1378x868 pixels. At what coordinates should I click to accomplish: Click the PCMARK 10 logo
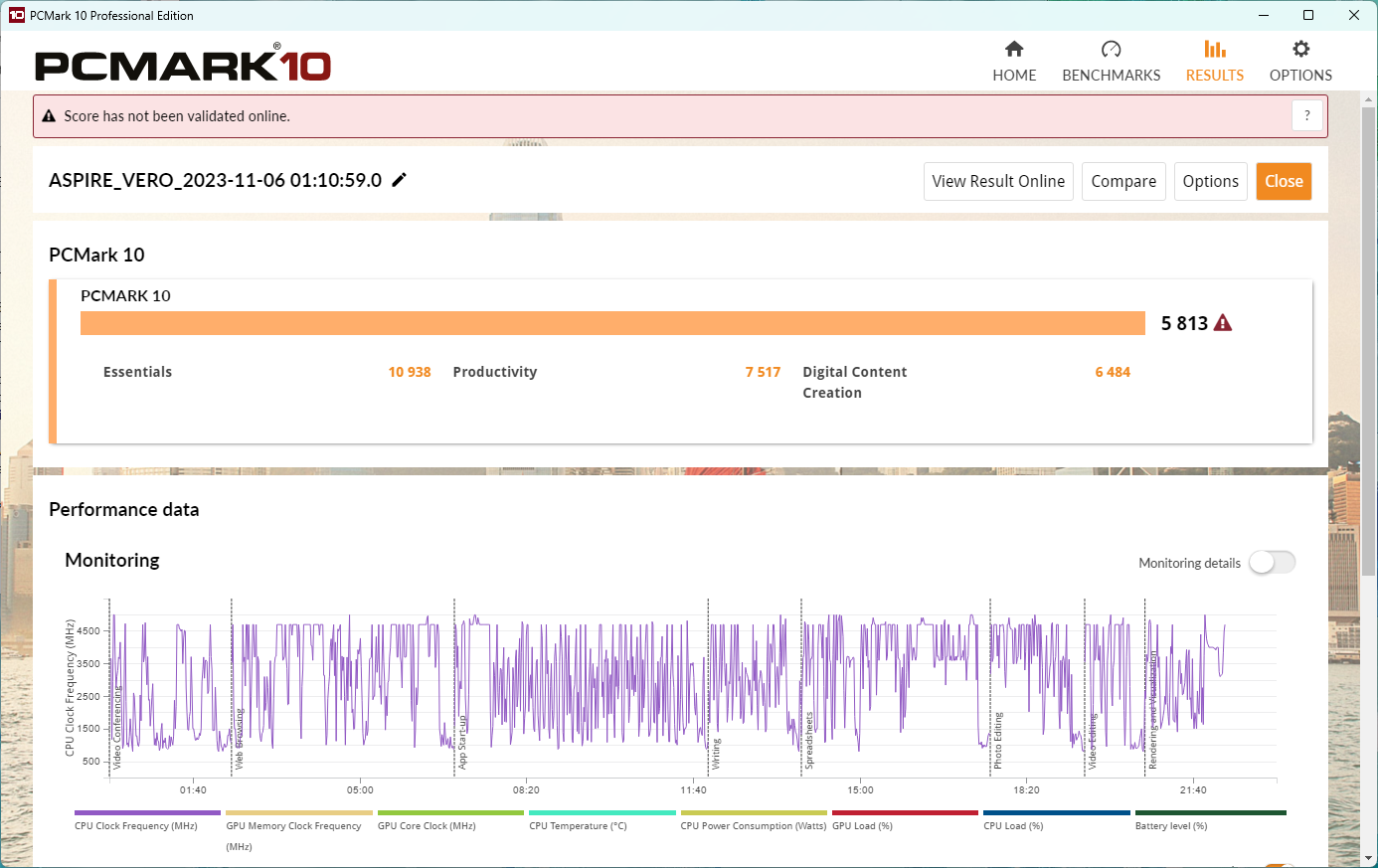[183, 64]
